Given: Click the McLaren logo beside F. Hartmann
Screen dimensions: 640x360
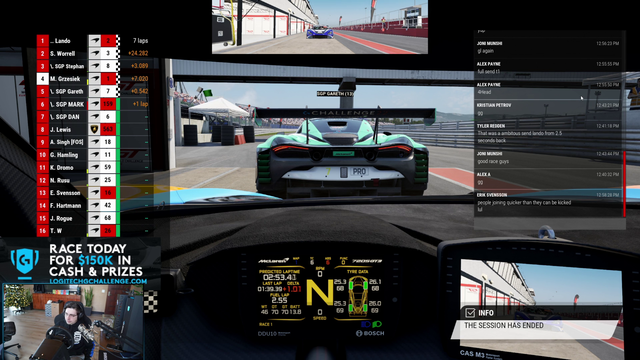Looking at the screenshot, I should click(95, 205).
